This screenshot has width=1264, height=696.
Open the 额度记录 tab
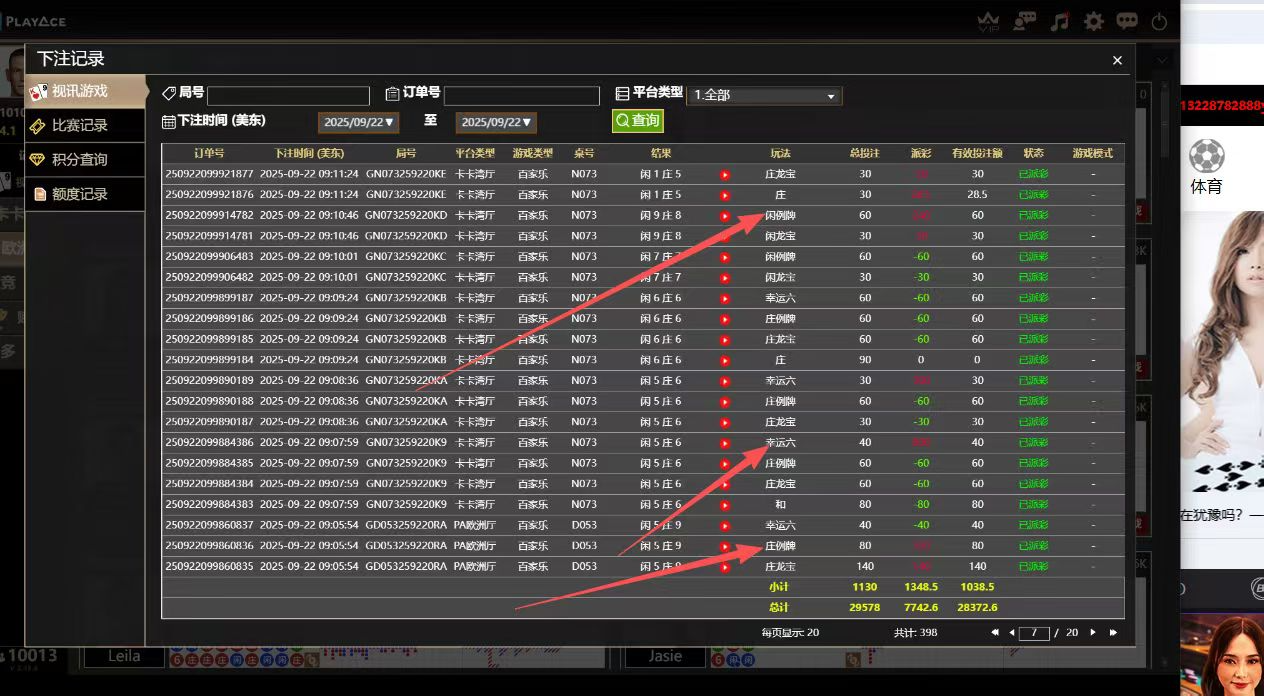[x=85, y=194]
